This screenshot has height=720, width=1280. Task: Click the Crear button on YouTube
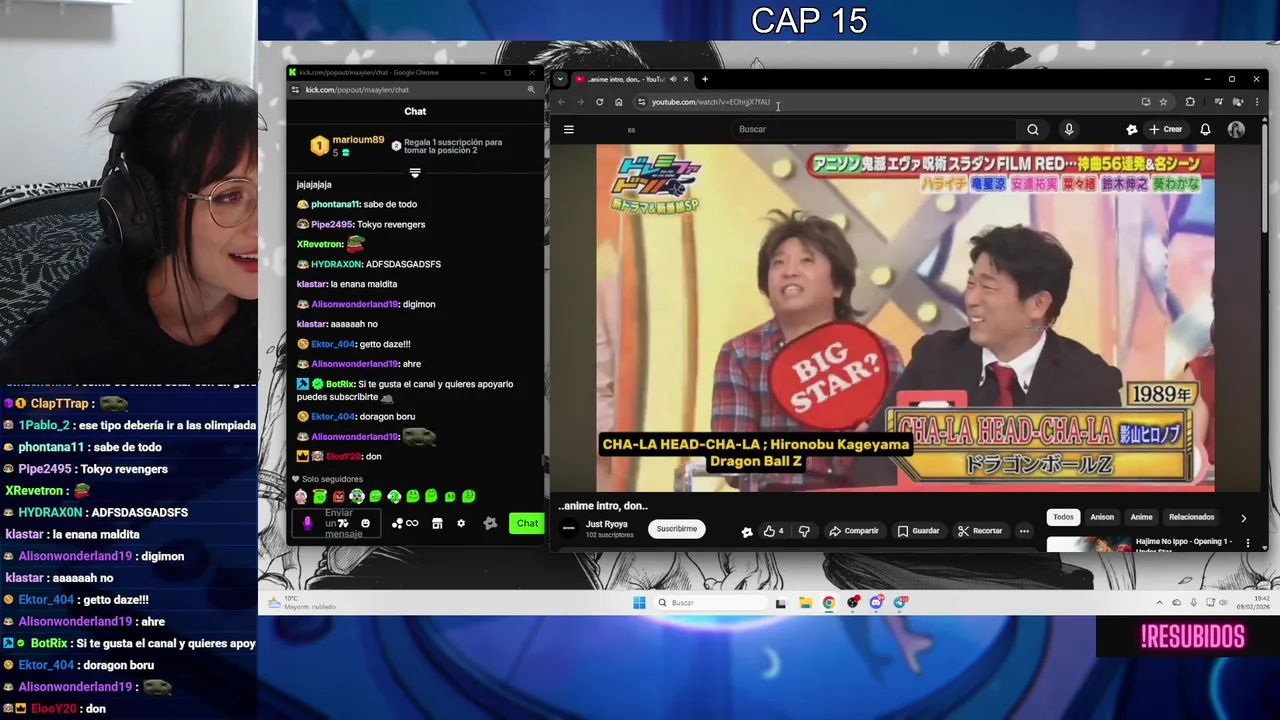point(1165,129)
